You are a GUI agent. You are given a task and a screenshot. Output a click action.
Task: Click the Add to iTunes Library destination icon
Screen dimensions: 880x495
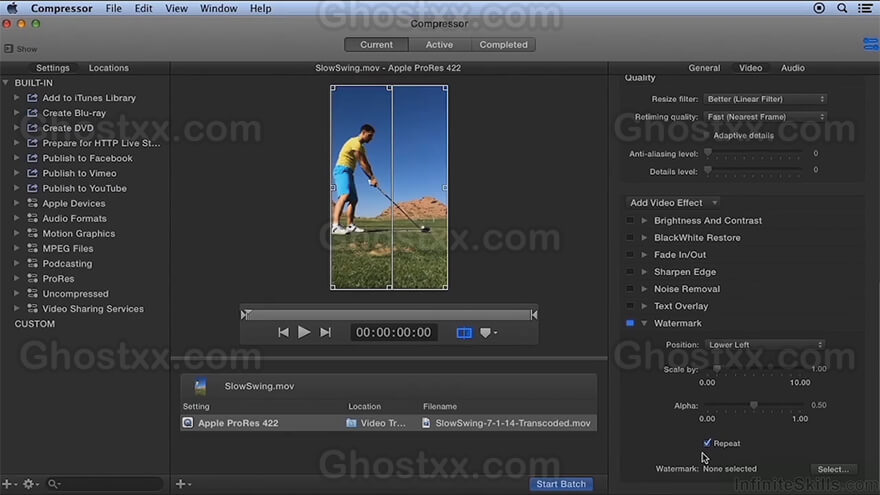pos(33,98)
